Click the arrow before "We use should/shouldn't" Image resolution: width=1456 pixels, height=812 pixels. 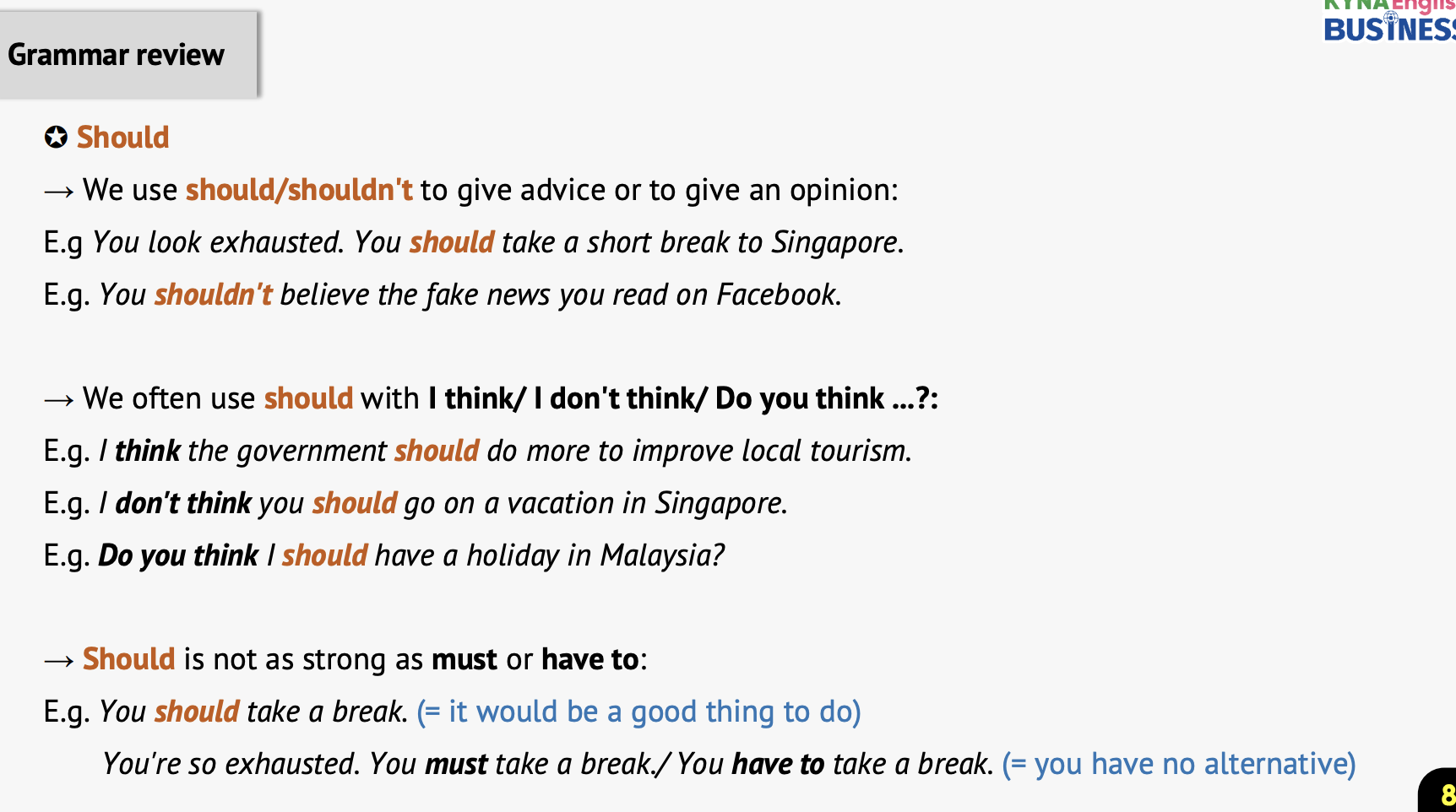coord(59,192)
